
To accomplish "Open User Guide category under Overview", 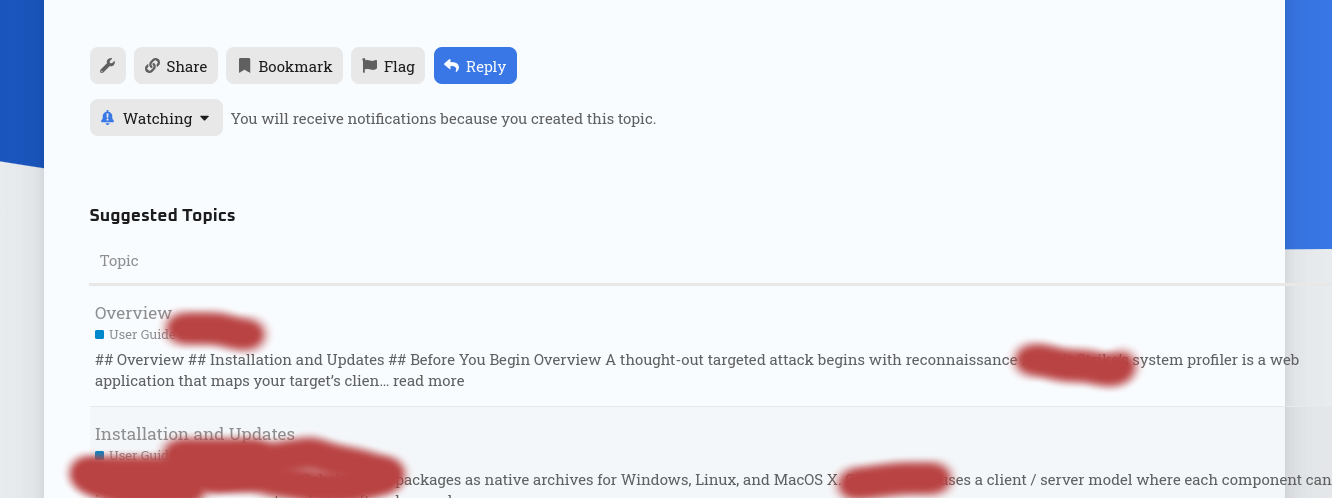I will tap(141, 335).
